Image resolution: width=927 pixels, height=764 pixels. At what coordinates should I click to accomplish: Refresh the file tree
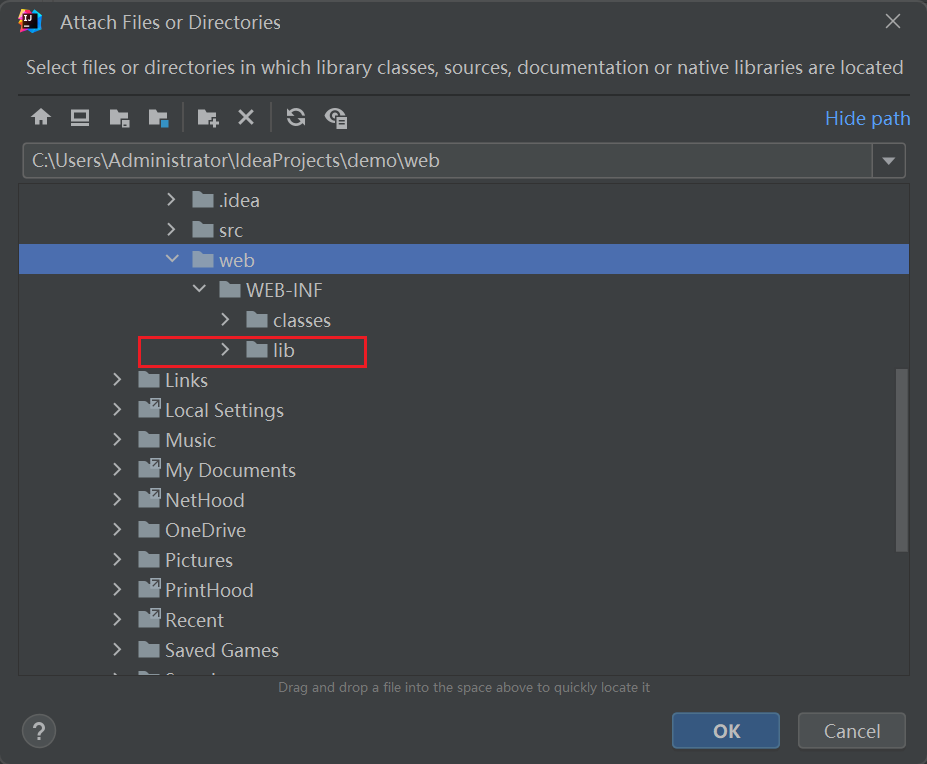pos(295,118)
